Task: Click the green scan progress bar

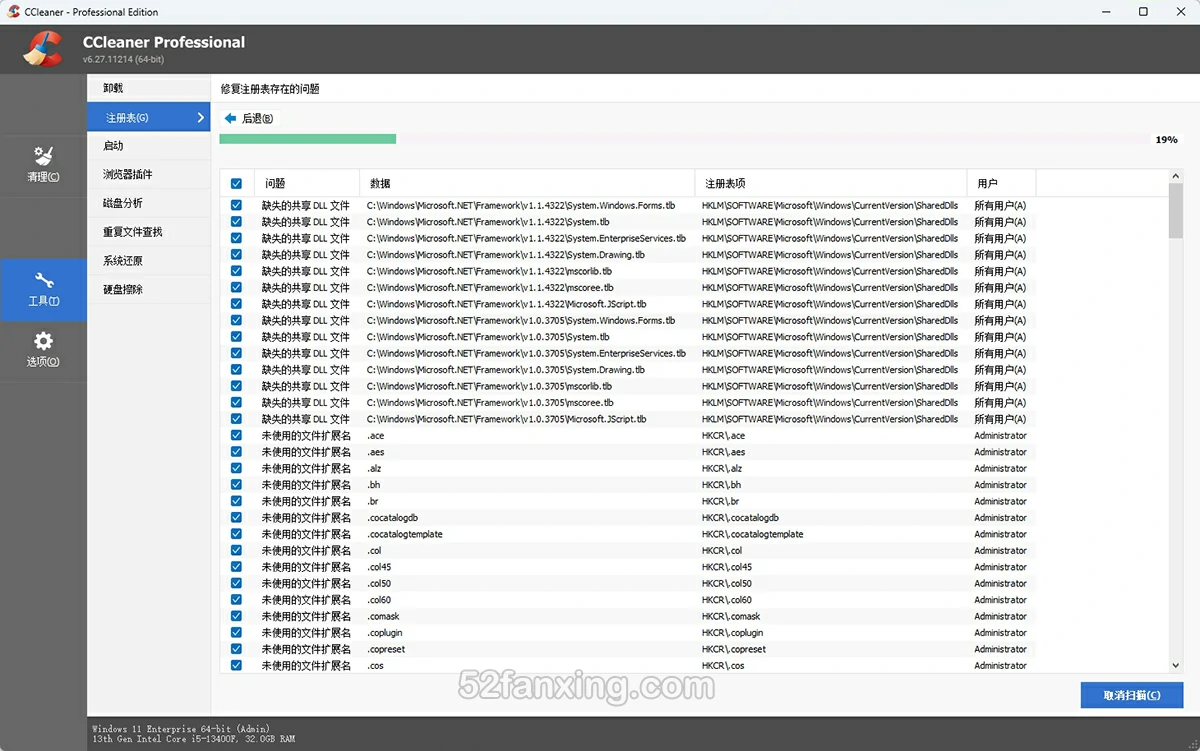Action: coord(308,139)
